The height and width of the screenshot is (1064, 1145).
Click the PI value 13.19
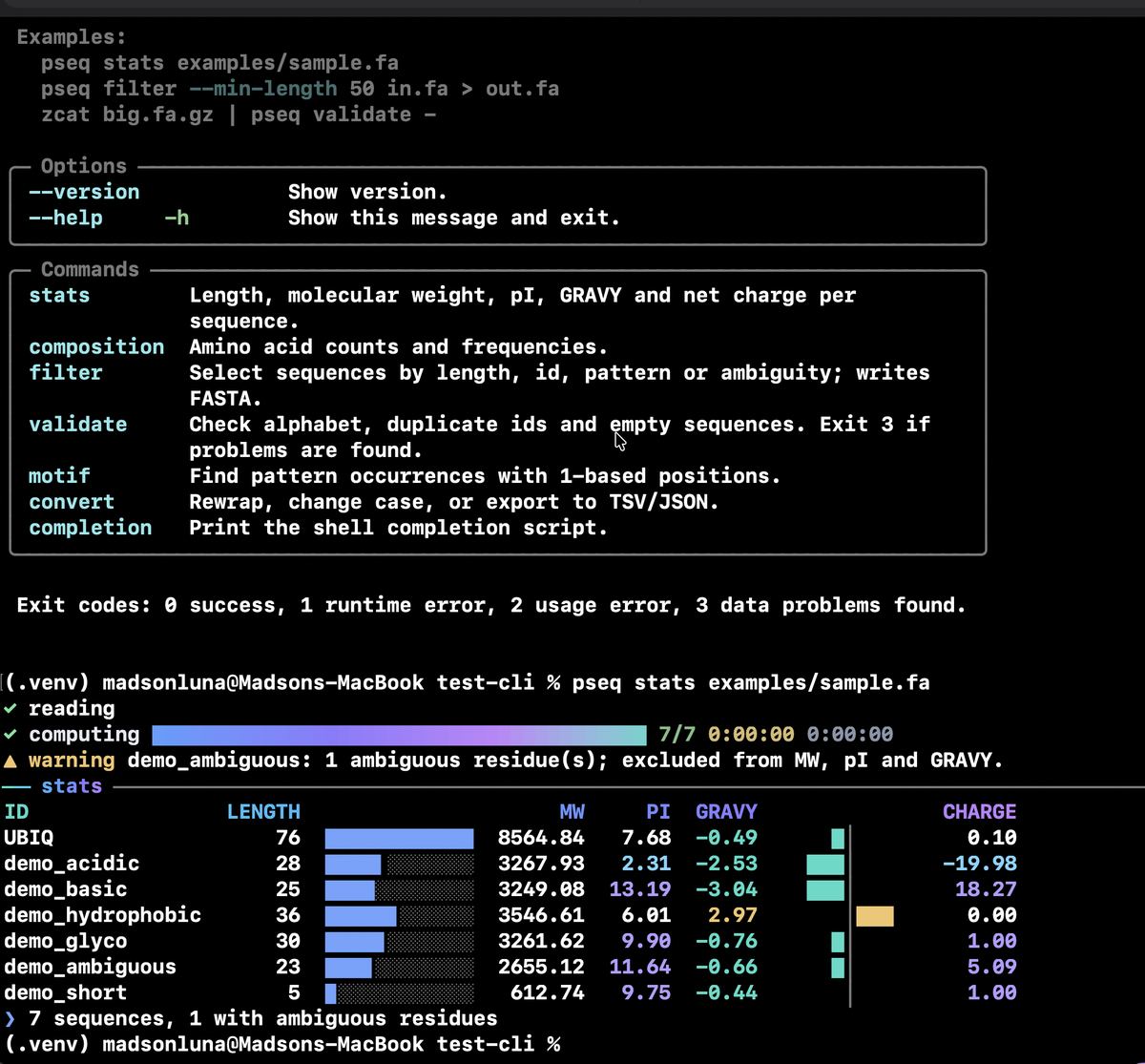pyautogui.click(x=640, y=889)
